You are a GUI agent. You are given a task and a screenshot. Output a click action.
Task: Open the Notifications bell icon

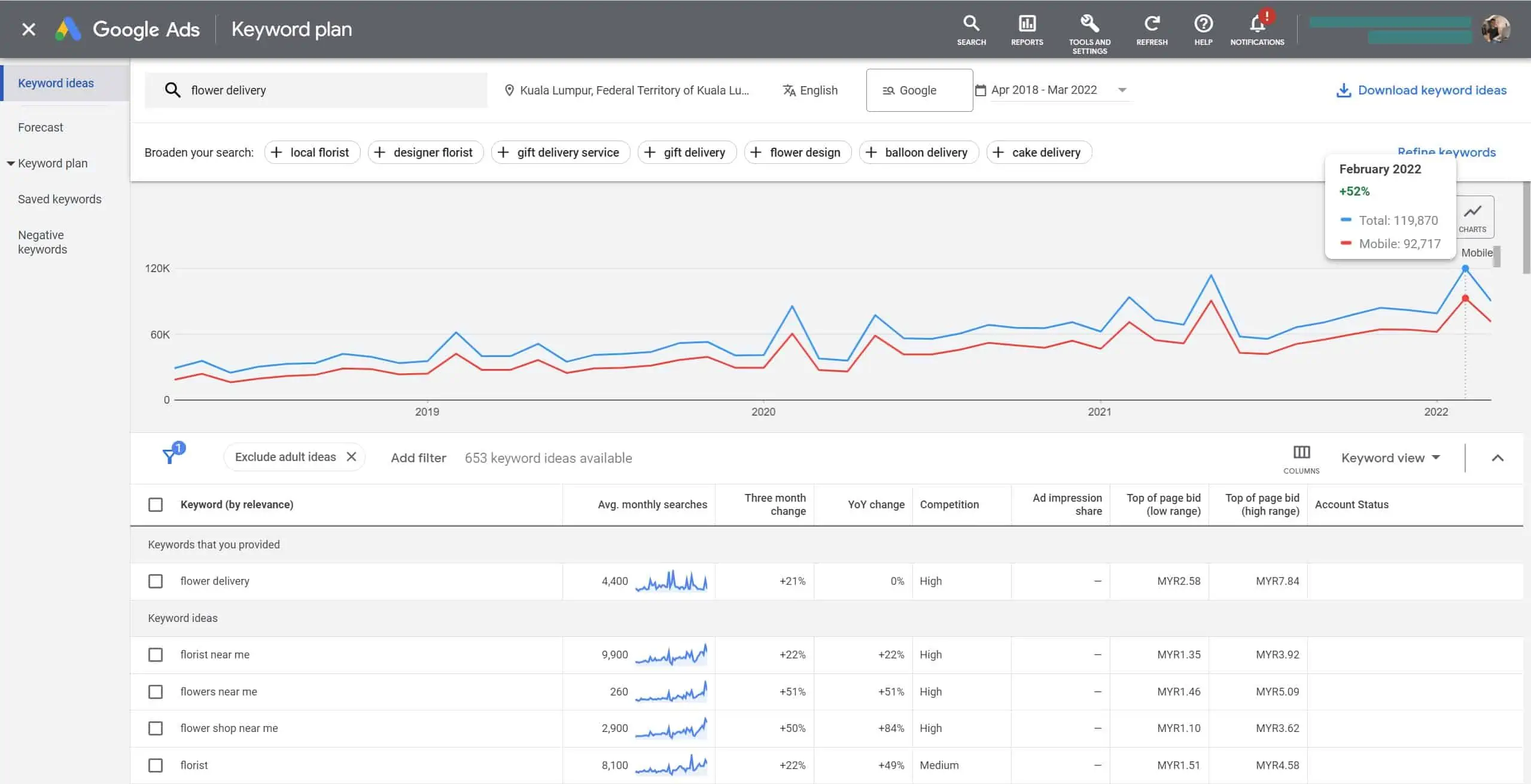click(1257, 25)
